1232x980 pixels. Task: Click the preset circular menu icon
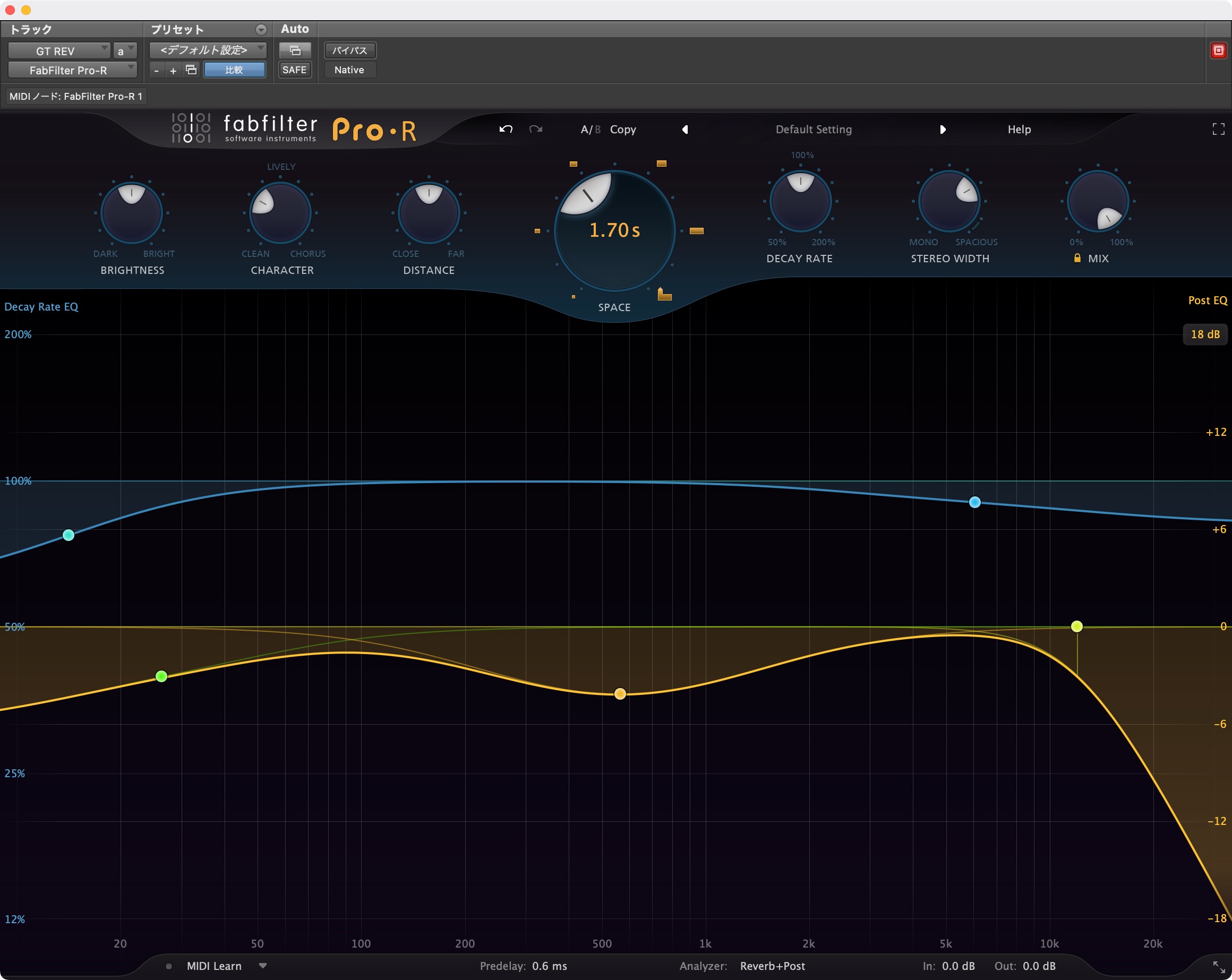pos(261,30)
